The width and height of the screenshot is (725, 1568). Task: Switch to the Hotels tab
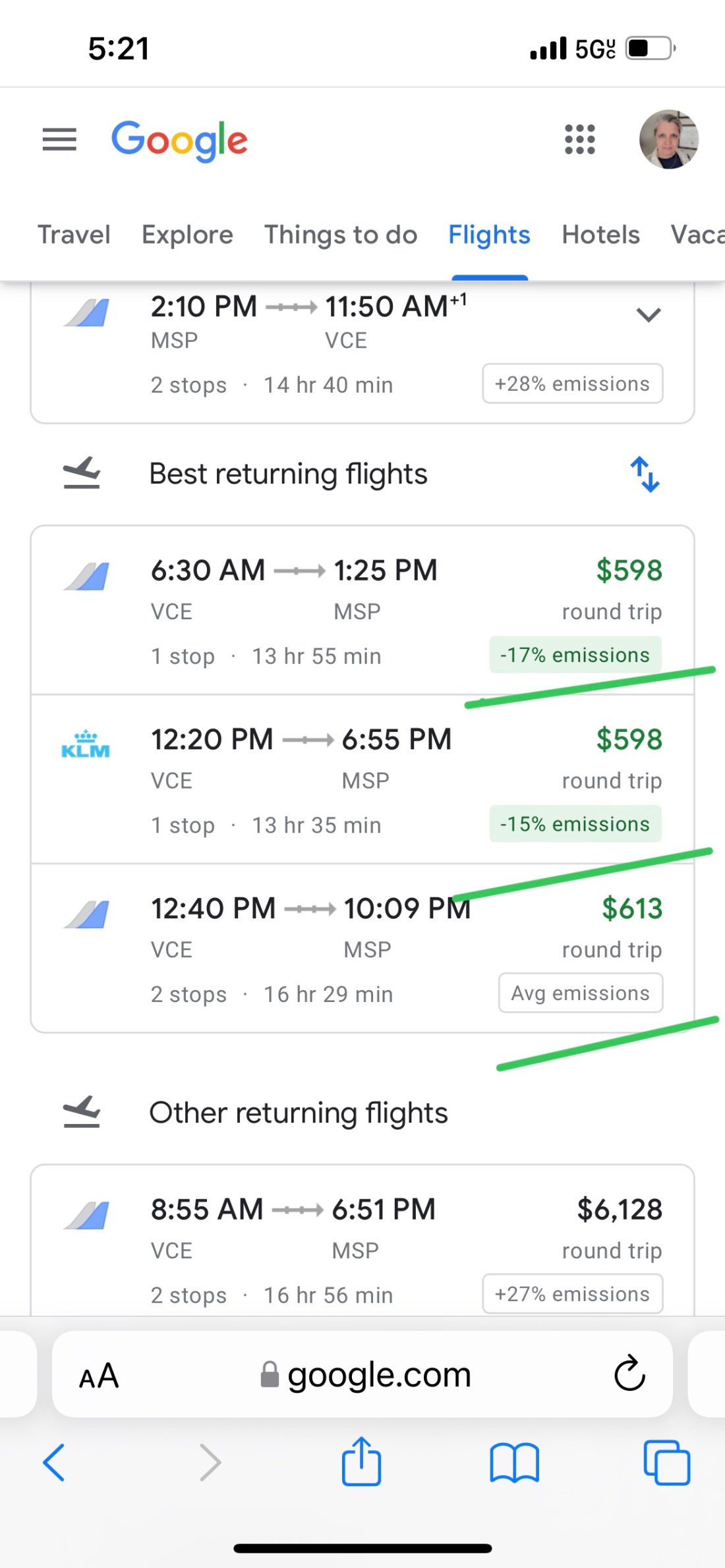[600, 235]
